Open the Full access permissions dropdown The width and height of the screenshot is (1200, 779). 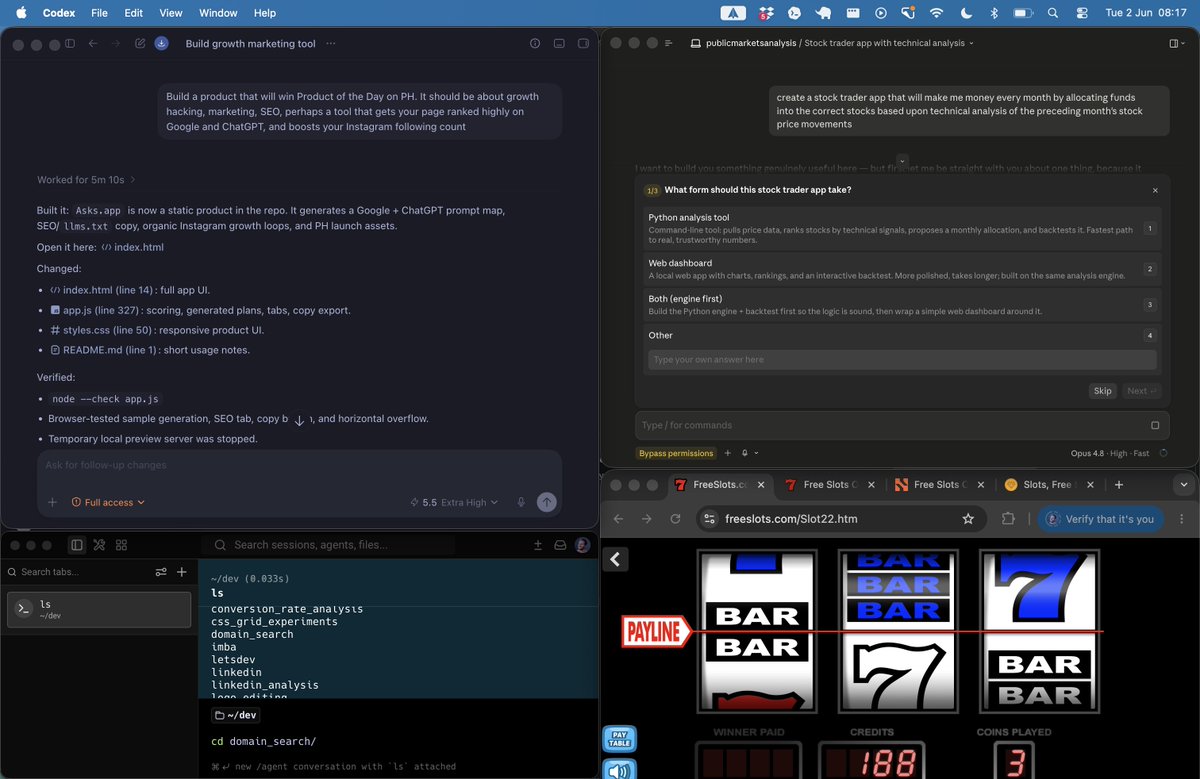pyautogui.click(x=108, y=502)
